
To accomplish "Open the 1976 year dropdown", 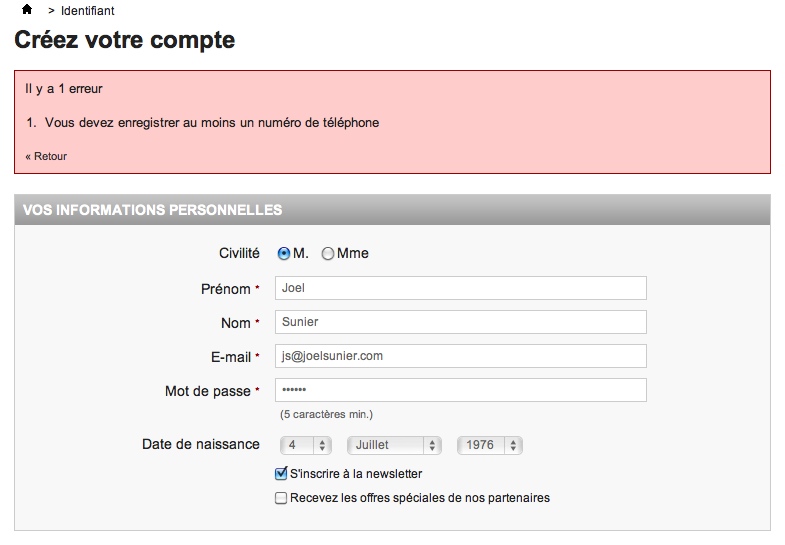I will pyautogui.click(x=490, y=445).
